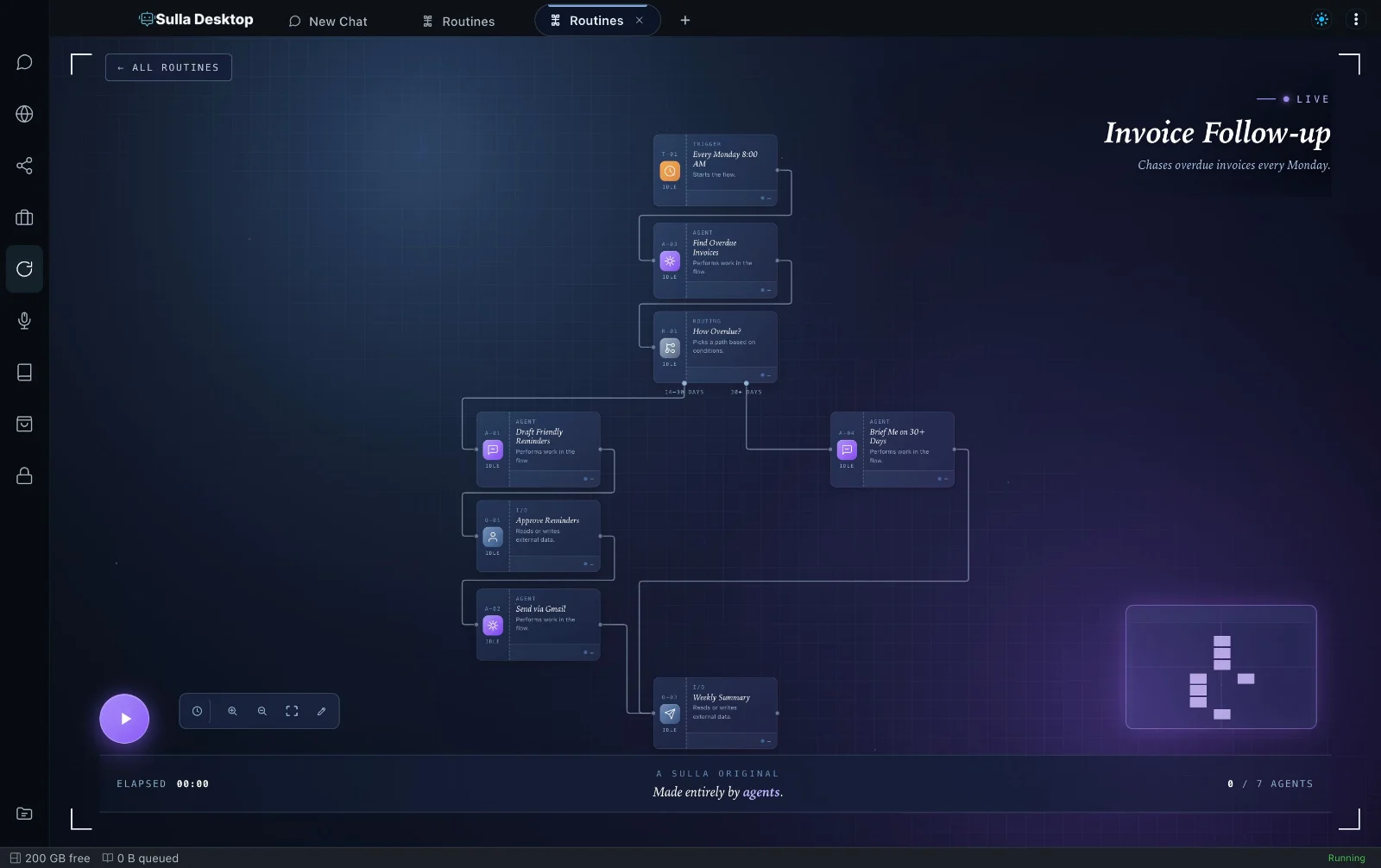Zoom in on the canvas

coord(232,711)
